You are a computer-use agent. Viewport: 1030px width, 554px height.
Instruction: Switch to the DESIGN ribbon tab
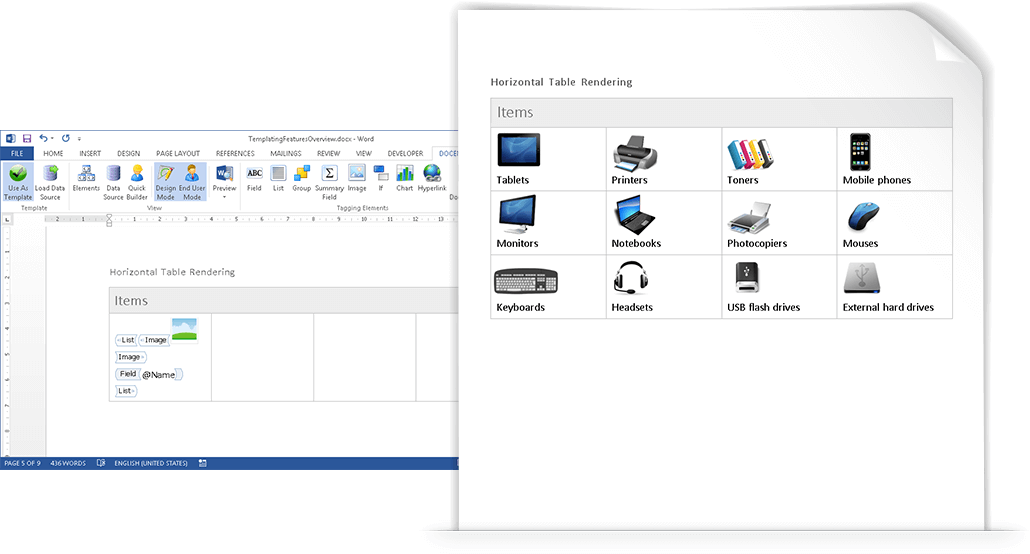129,154
